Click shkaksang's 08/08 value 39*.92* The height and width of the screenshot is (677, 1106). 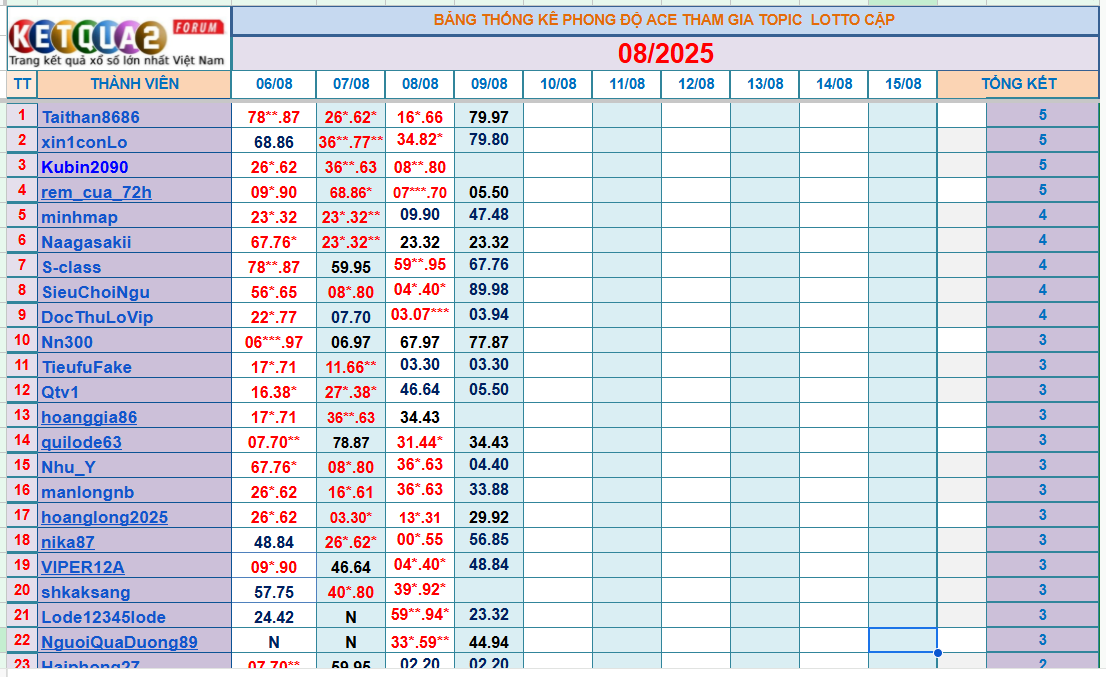420,589
